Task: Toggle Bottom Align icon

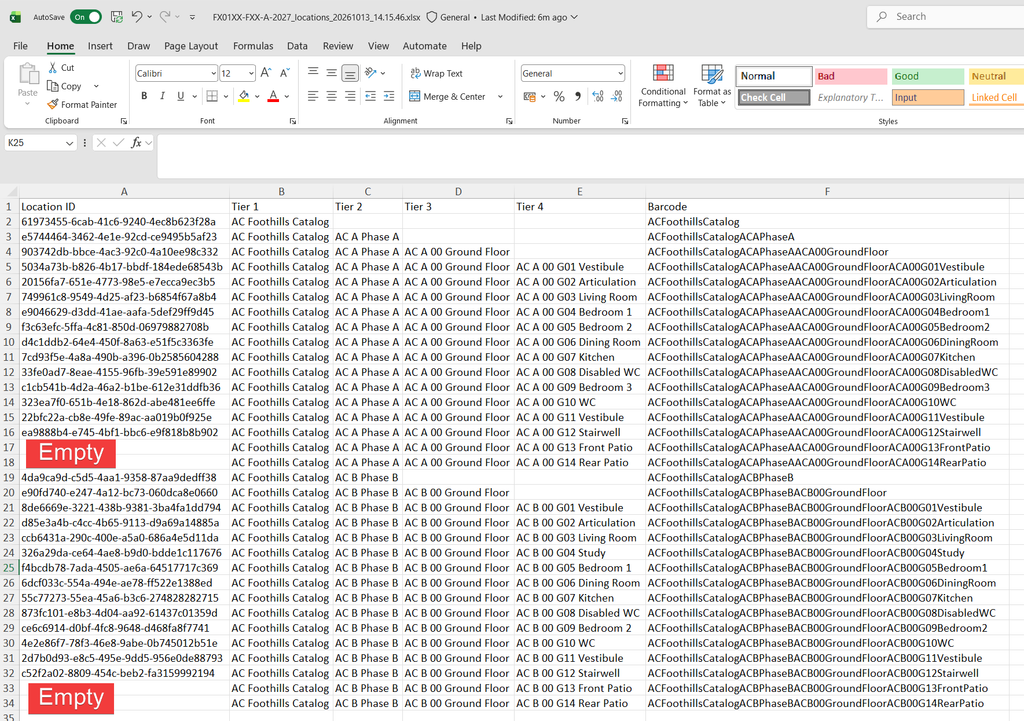Action: coord(351,73)
